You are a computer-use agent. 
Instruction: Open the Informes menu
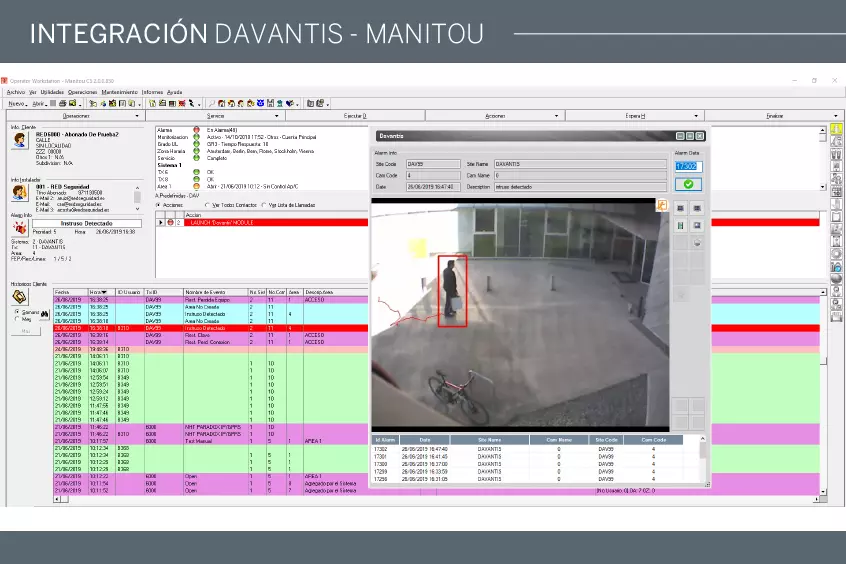click(x=152, y=92)
